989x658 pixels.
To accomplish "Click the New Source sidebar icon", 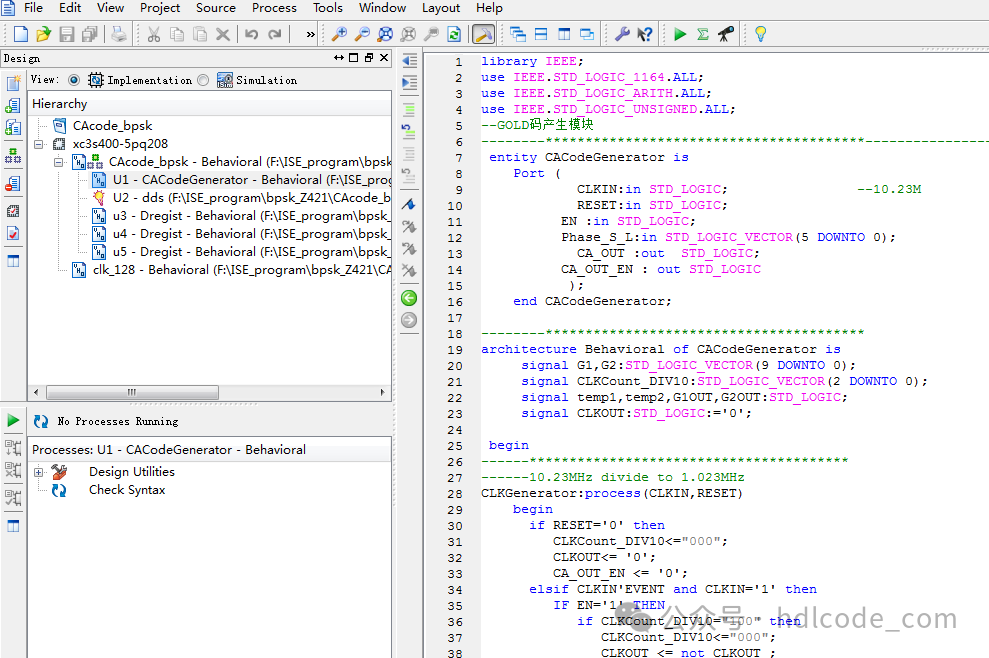I will coord(13,83).
